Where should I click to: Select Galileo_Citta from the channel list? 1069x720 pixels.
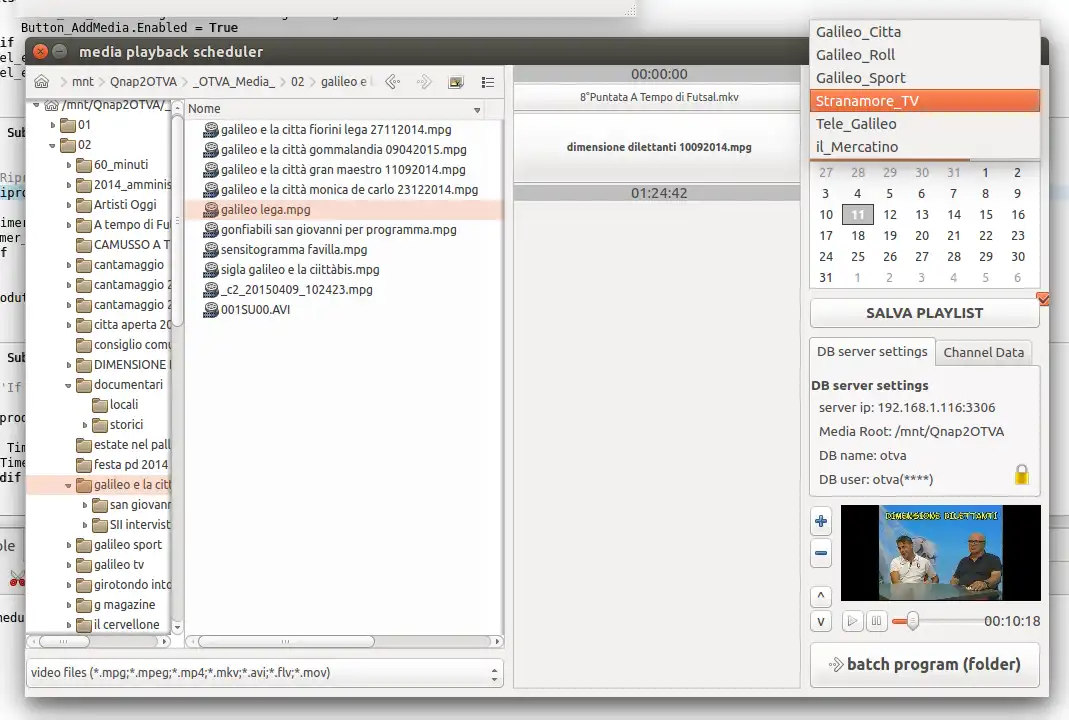(x=924, y=32)
